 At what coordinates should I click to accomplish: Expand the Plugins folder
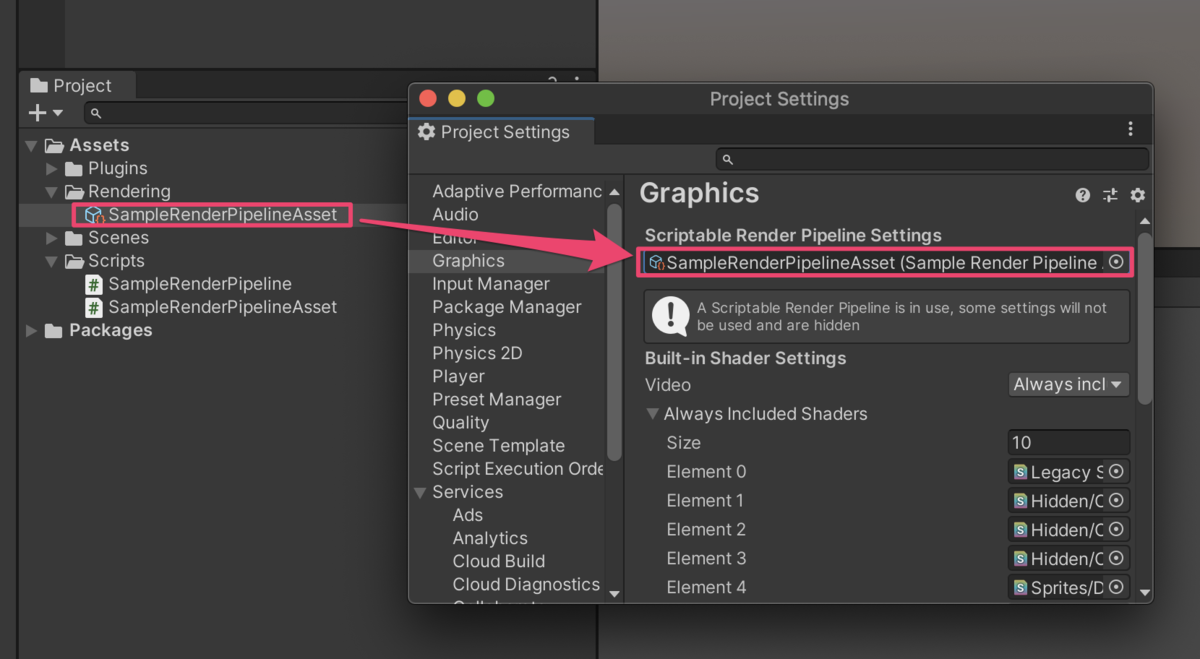(53, 169)
